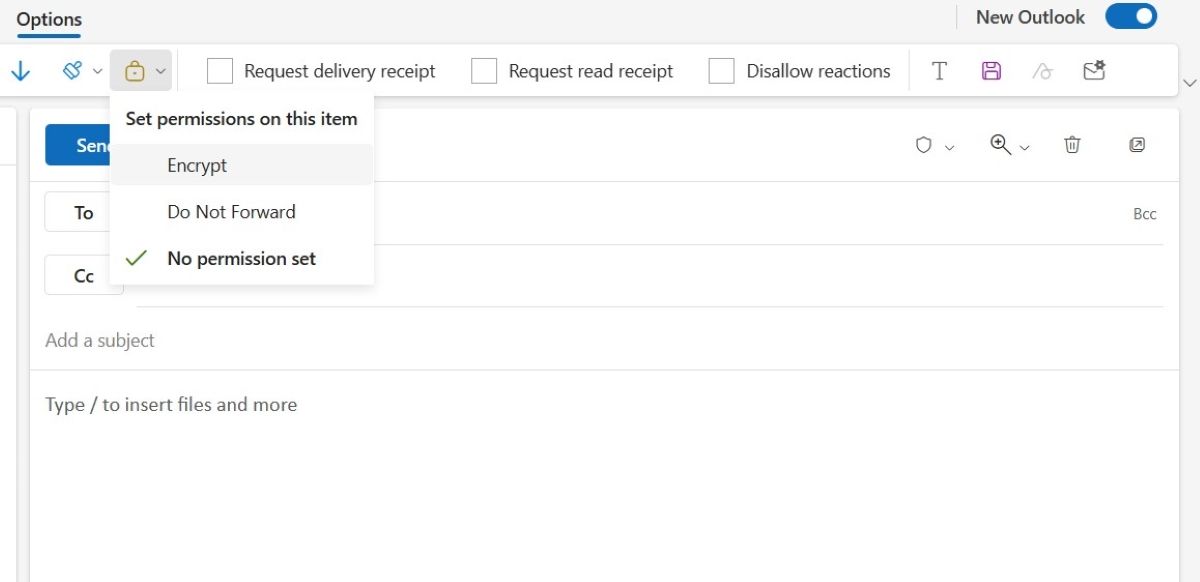1200x582 pixels.
Task: Pop out the message to new window
Action: [x=1136, y=145]
